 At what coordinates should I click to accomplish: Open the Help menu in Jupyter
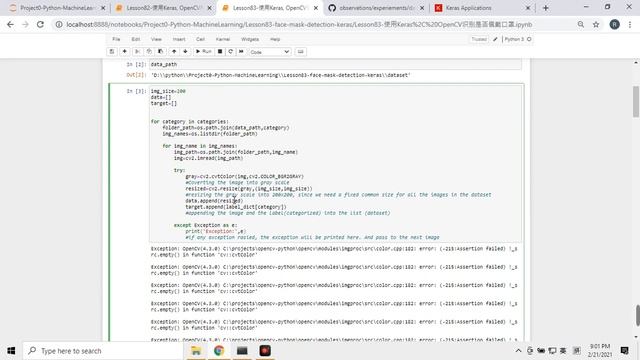point(275,39)
